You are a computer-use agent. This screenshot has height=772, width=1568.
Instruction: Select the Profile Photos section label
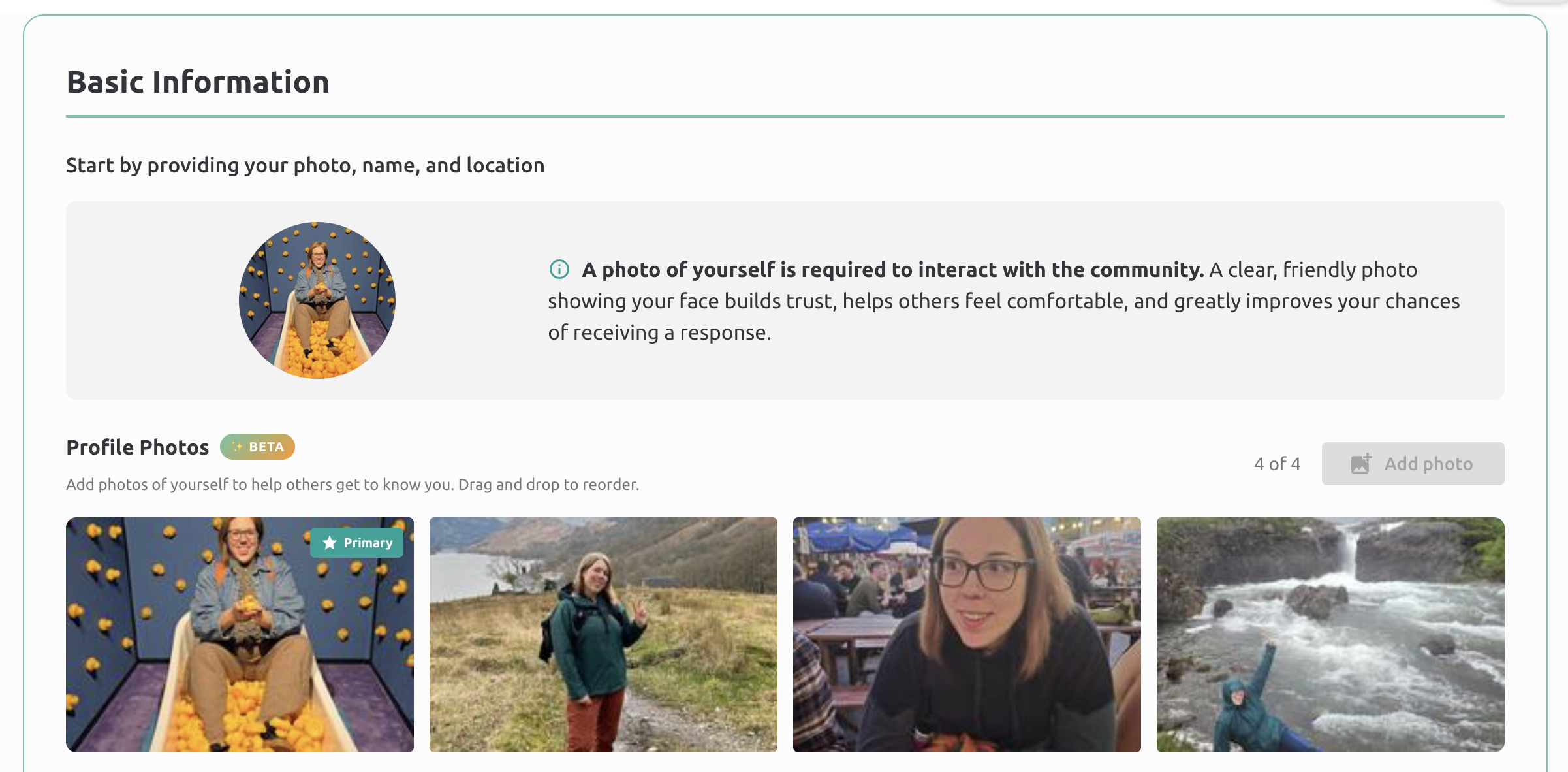[137, 447]
